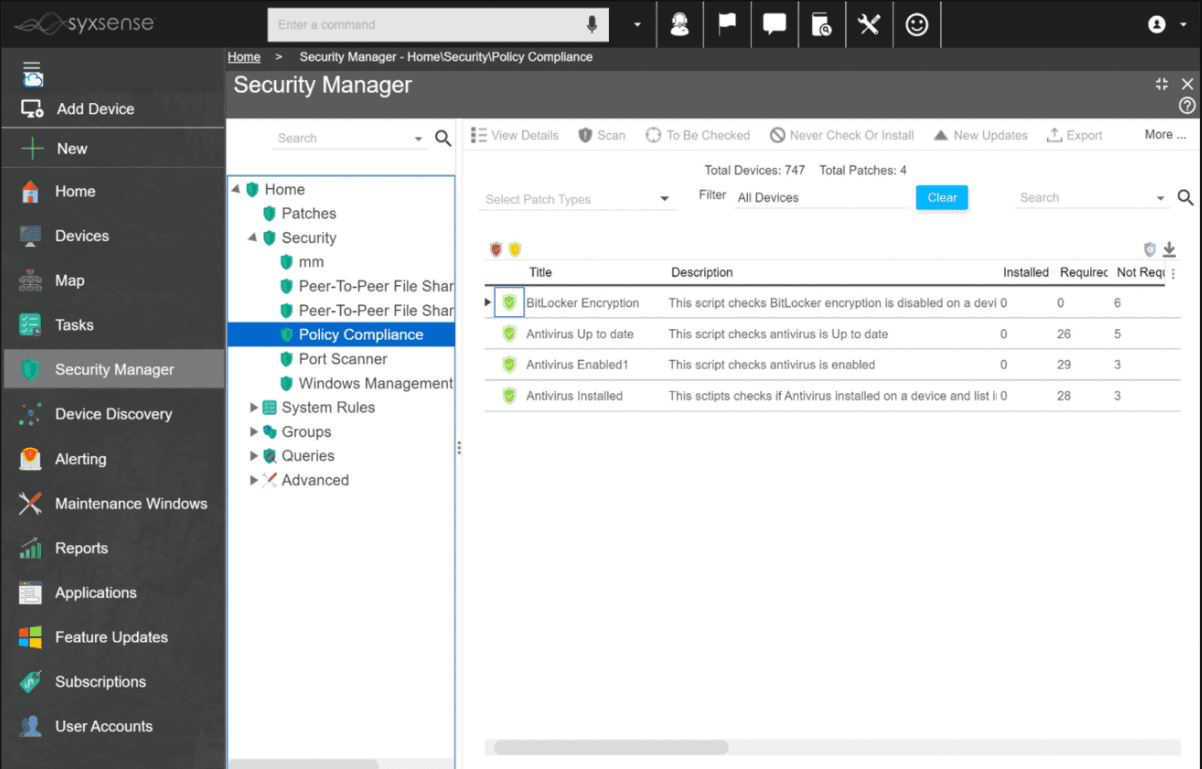
Task: Collapse the Home tree node
Action: pos(236,189)
